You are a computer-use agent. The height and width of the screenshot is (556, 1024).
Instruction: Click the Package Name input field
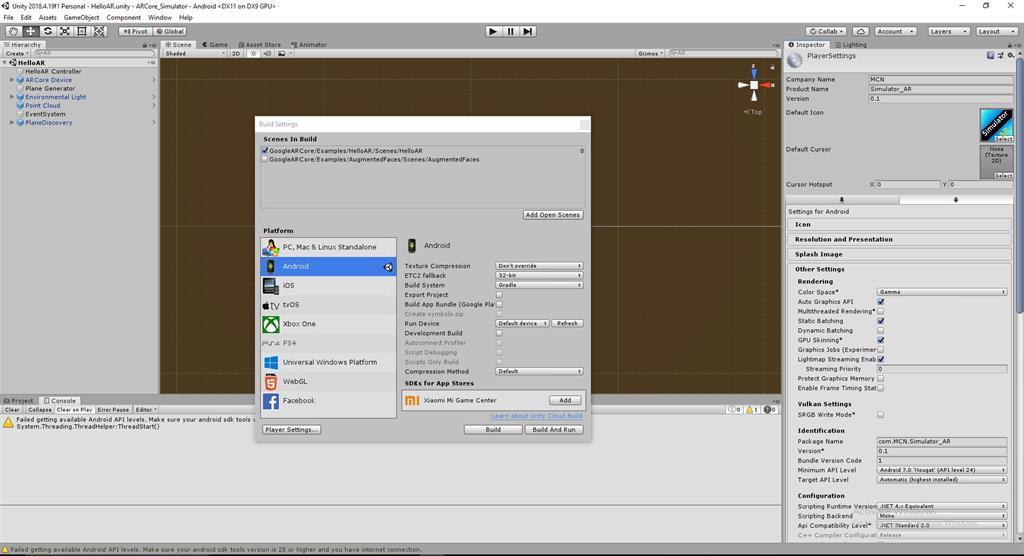(942, 441)
